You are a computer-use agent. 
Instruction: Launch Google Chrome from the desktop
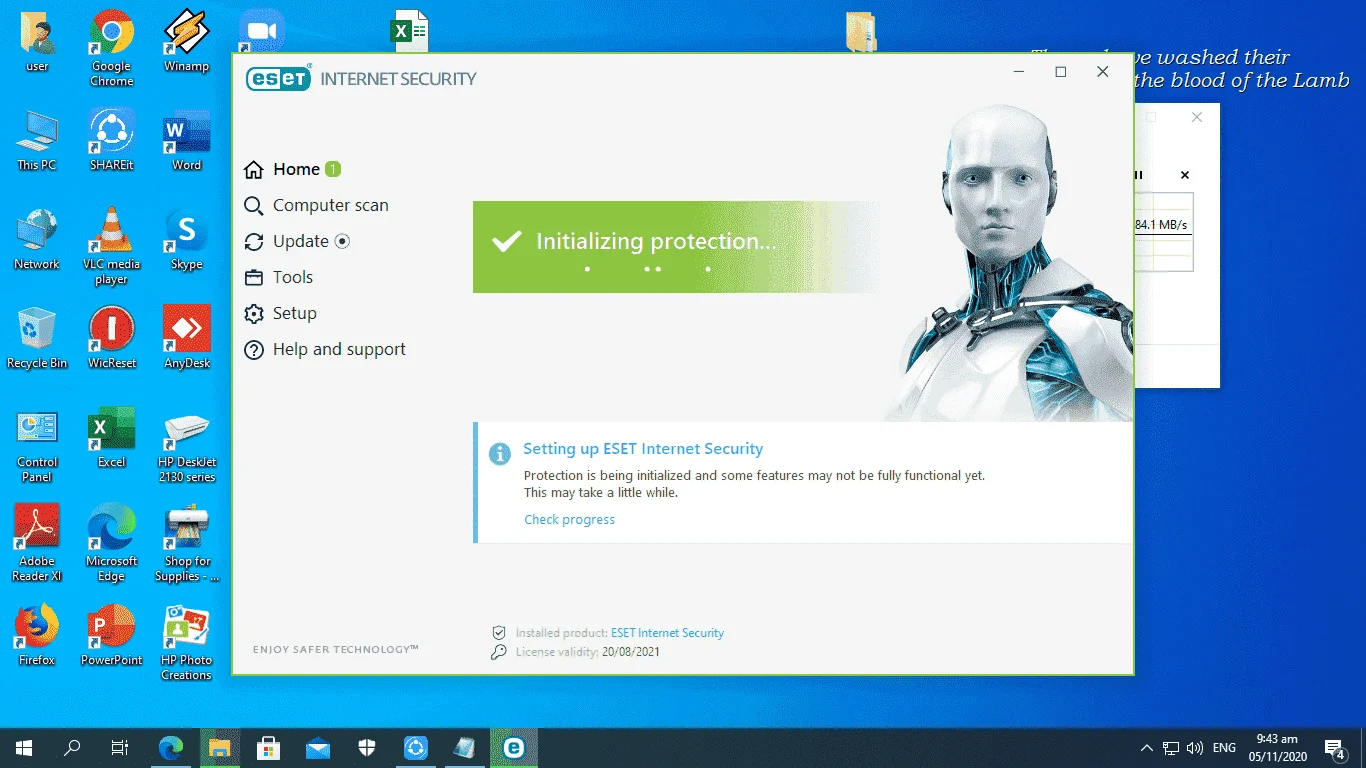pos(112,48)
